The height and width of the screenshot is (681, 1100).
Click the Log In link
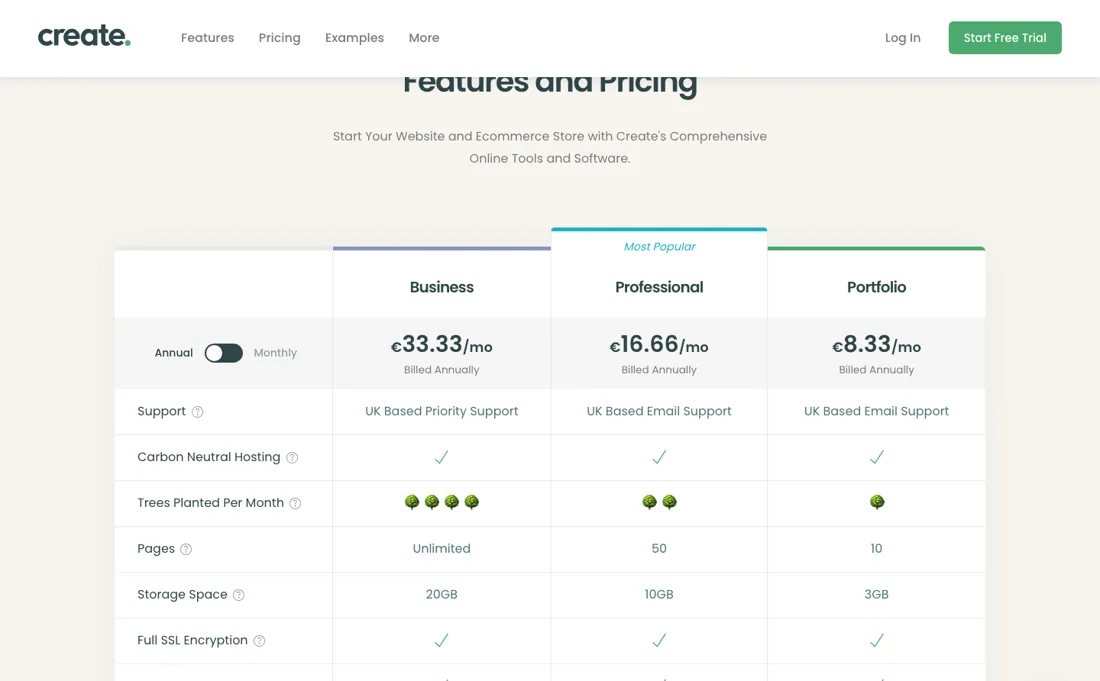pyautogui.click(x=902, y=38)
